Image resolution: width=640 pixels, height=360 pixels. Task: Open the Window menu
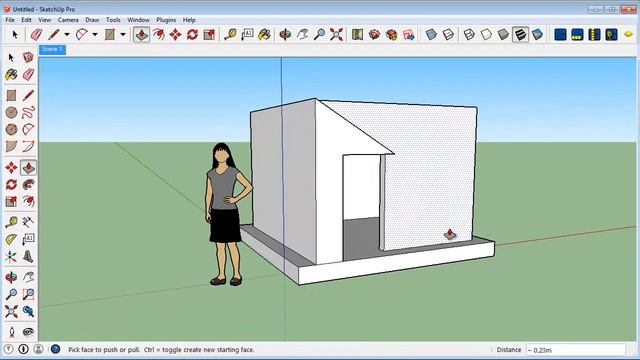(x=138, y=20)
